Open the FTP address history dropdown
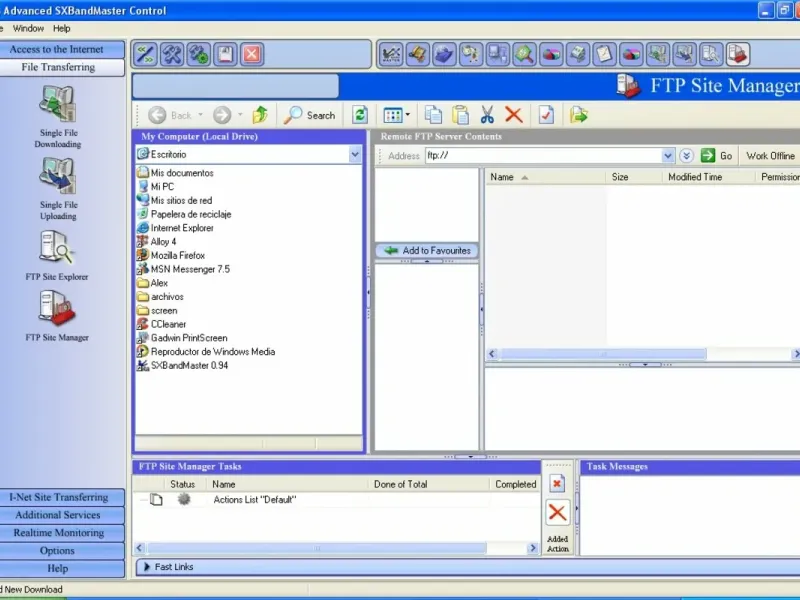 click(667, 156)
